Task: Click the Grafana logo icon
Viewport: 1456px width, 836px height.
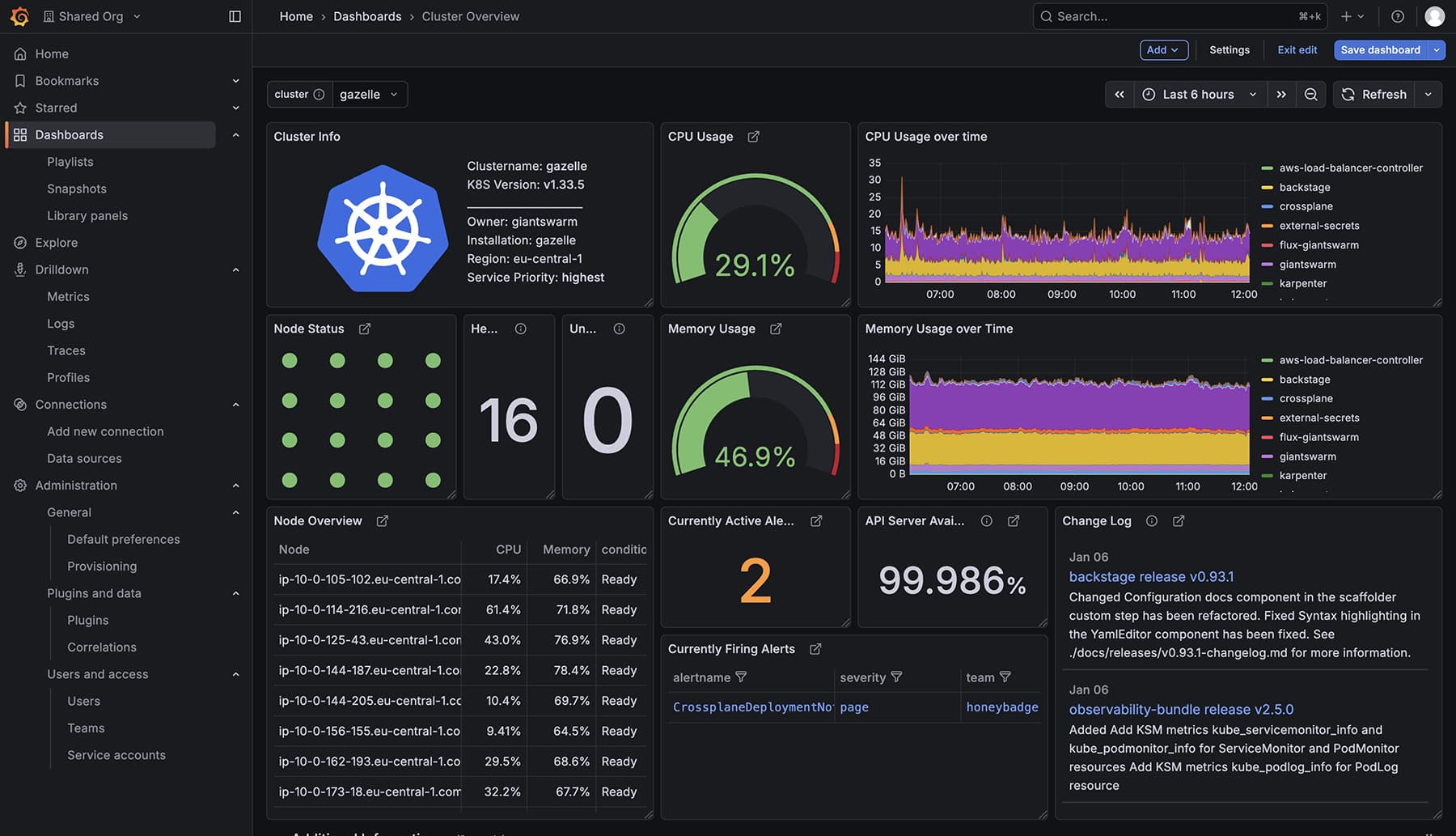Action: [x=19, y=15]
